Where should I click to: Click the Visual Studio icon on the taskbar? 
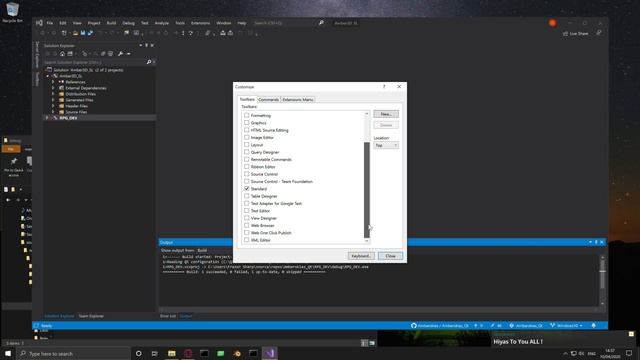[270, 353]
